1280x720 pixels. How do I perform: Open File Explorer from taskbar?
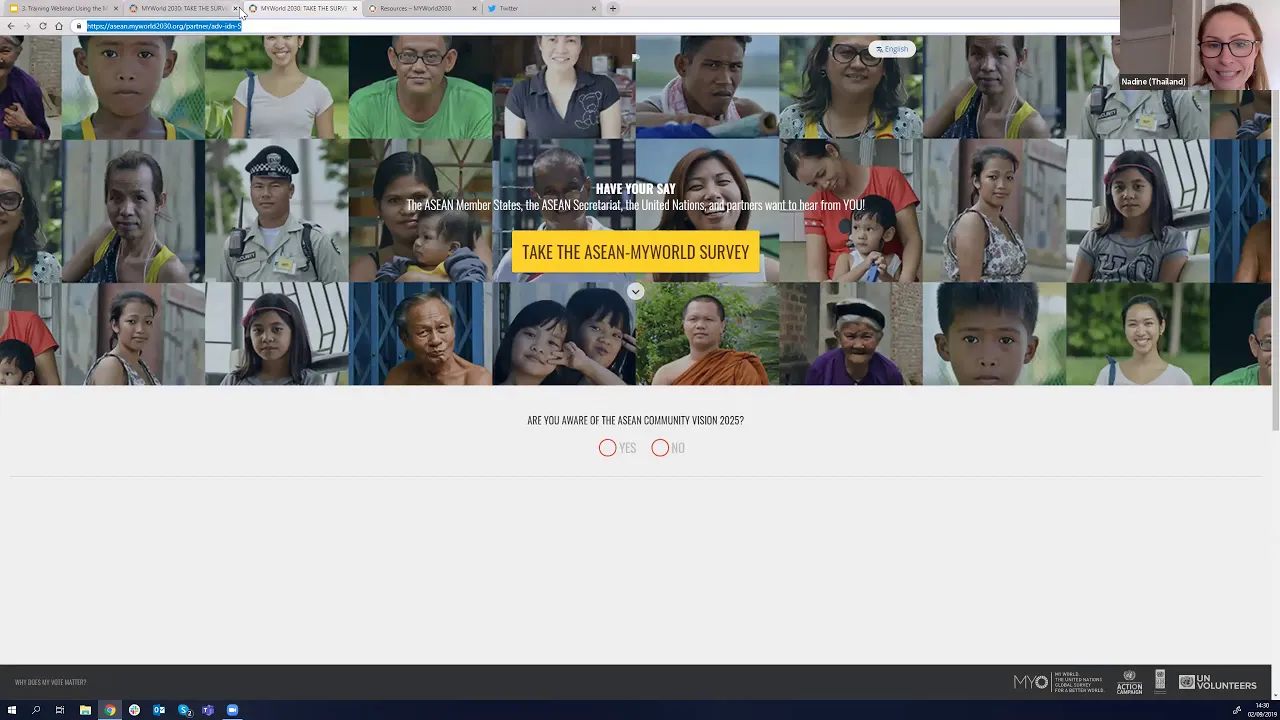point(85,710)
